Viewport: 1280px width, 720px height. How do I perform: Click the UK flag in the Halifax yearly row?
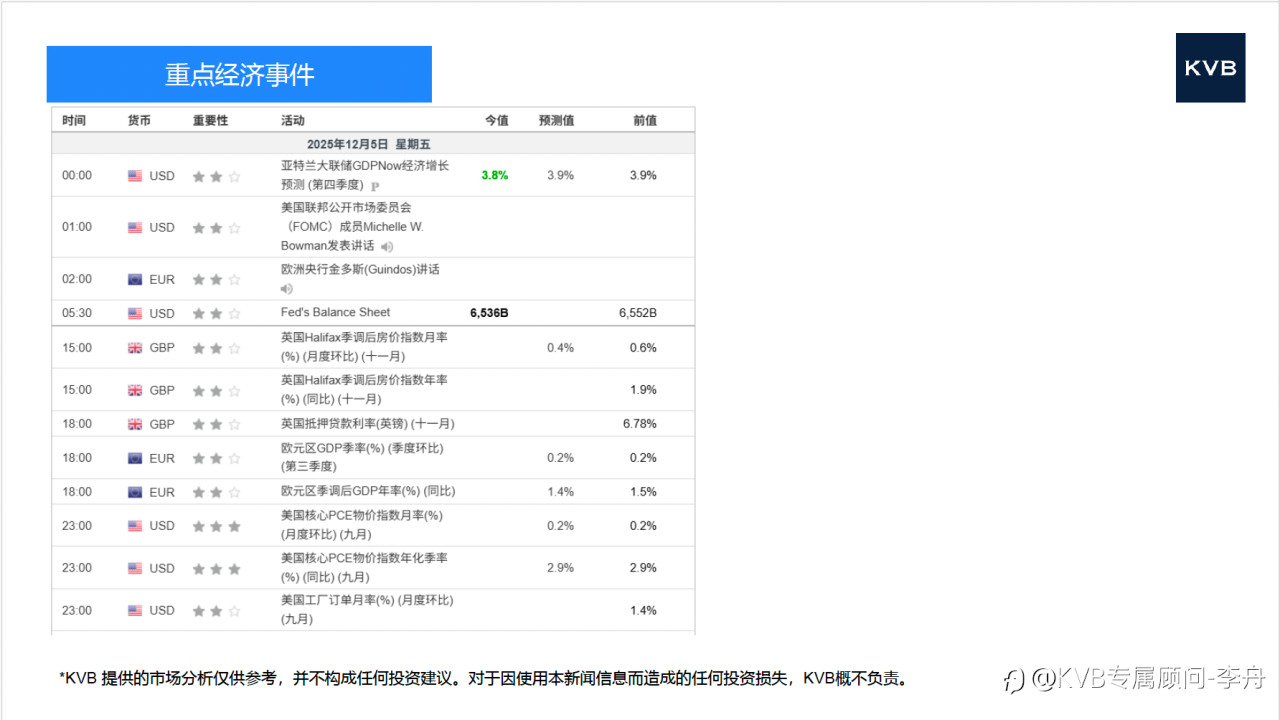coord(135,390)
